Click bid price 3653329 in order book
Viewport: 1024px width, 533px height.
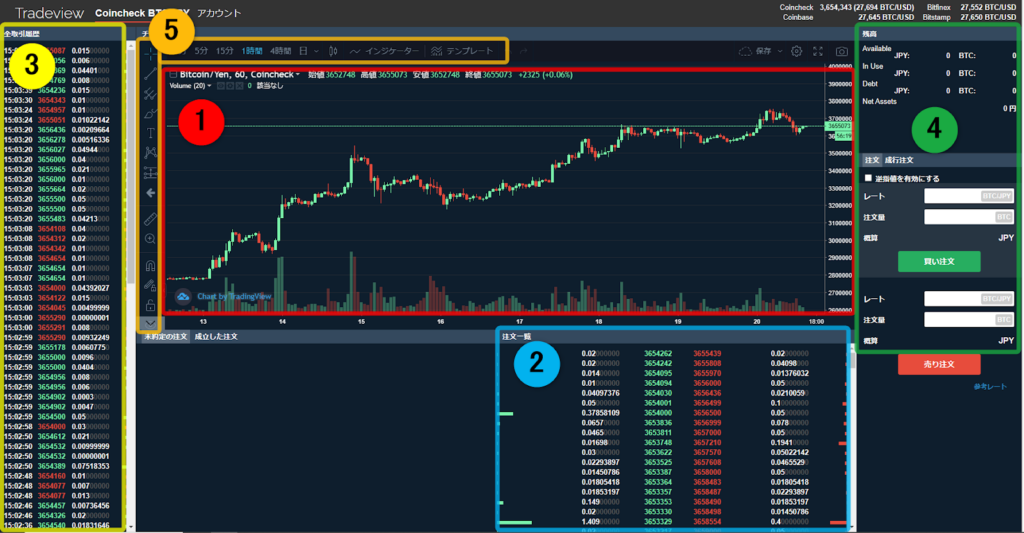(x=658, y=522)
